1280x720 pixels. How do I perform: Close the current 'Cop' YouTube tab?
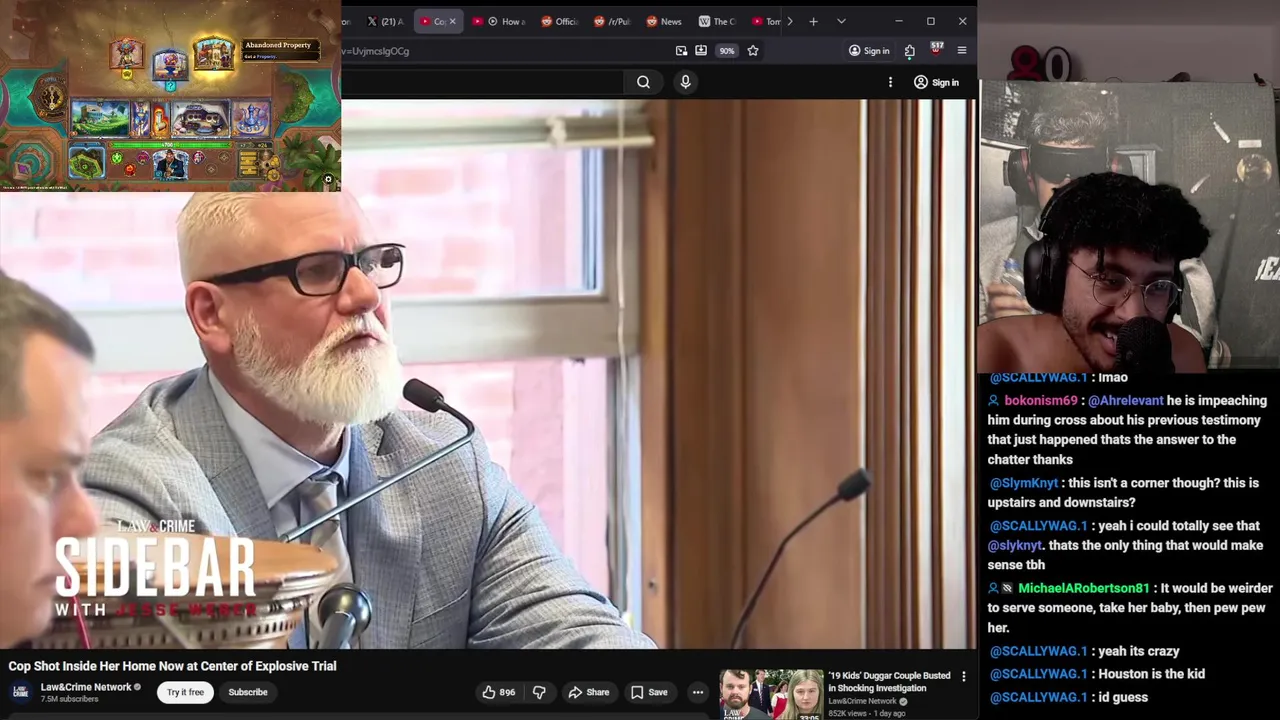point(452,21)
